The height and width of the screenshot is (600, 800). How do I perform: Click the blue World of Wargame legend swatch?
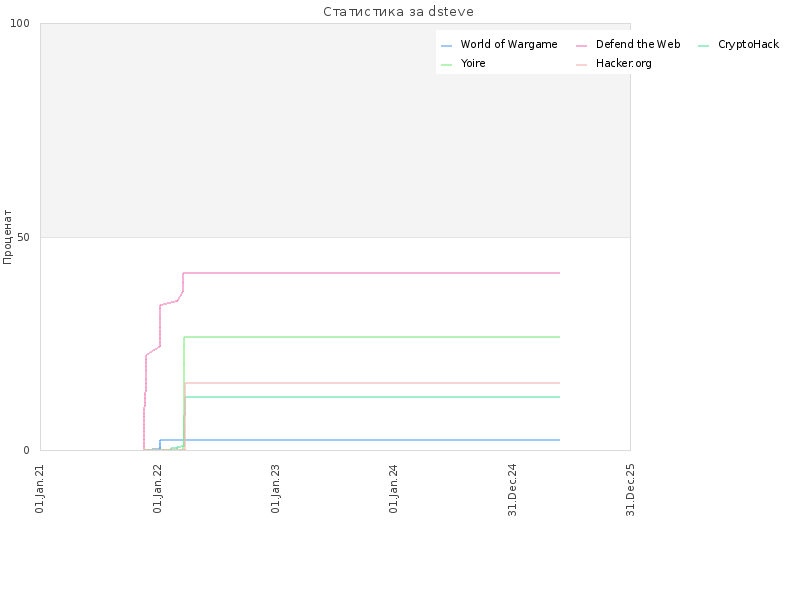(x=446, y=46)
